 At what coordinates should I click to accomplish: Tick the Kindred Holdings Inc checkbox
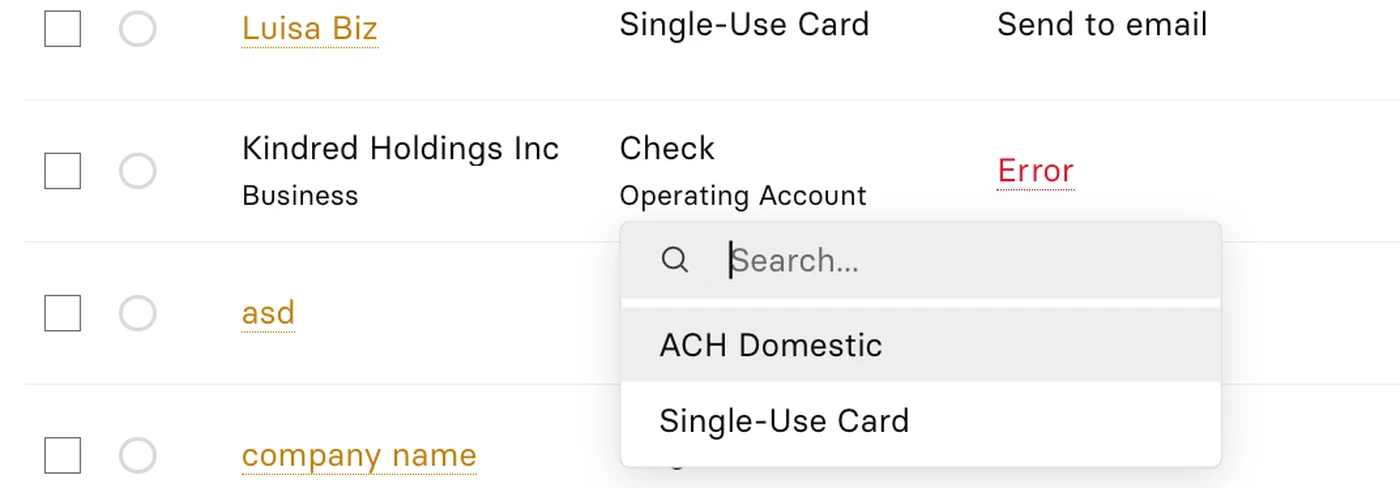(x=62, y=171)
